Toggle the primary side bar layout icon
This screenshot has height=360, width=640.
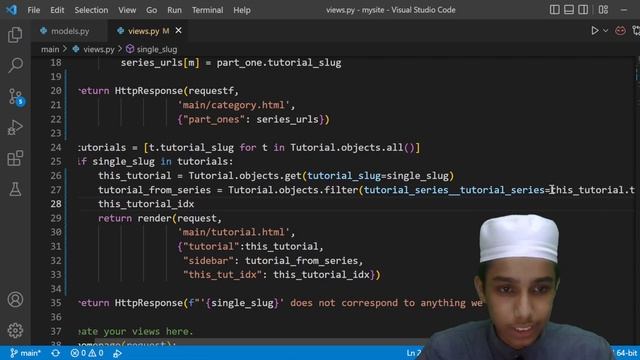pyautogui.click(x=554, y=9)
